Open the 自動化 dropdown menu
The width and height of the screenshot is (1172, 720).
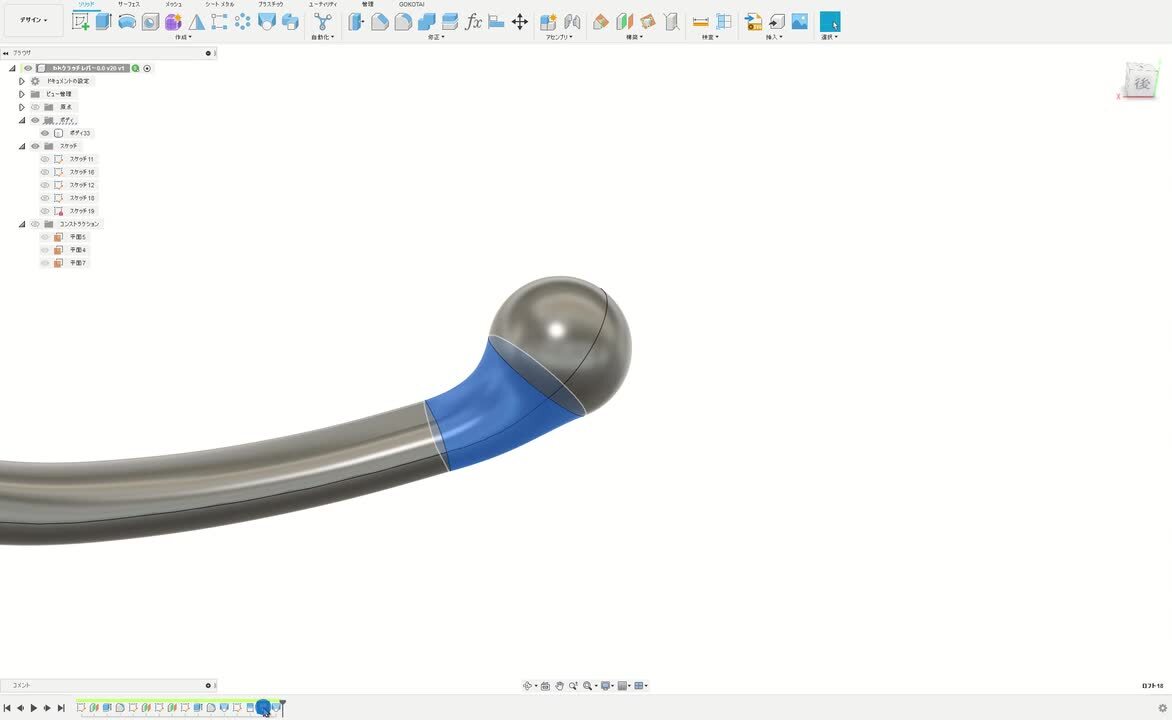coord(322,37)
